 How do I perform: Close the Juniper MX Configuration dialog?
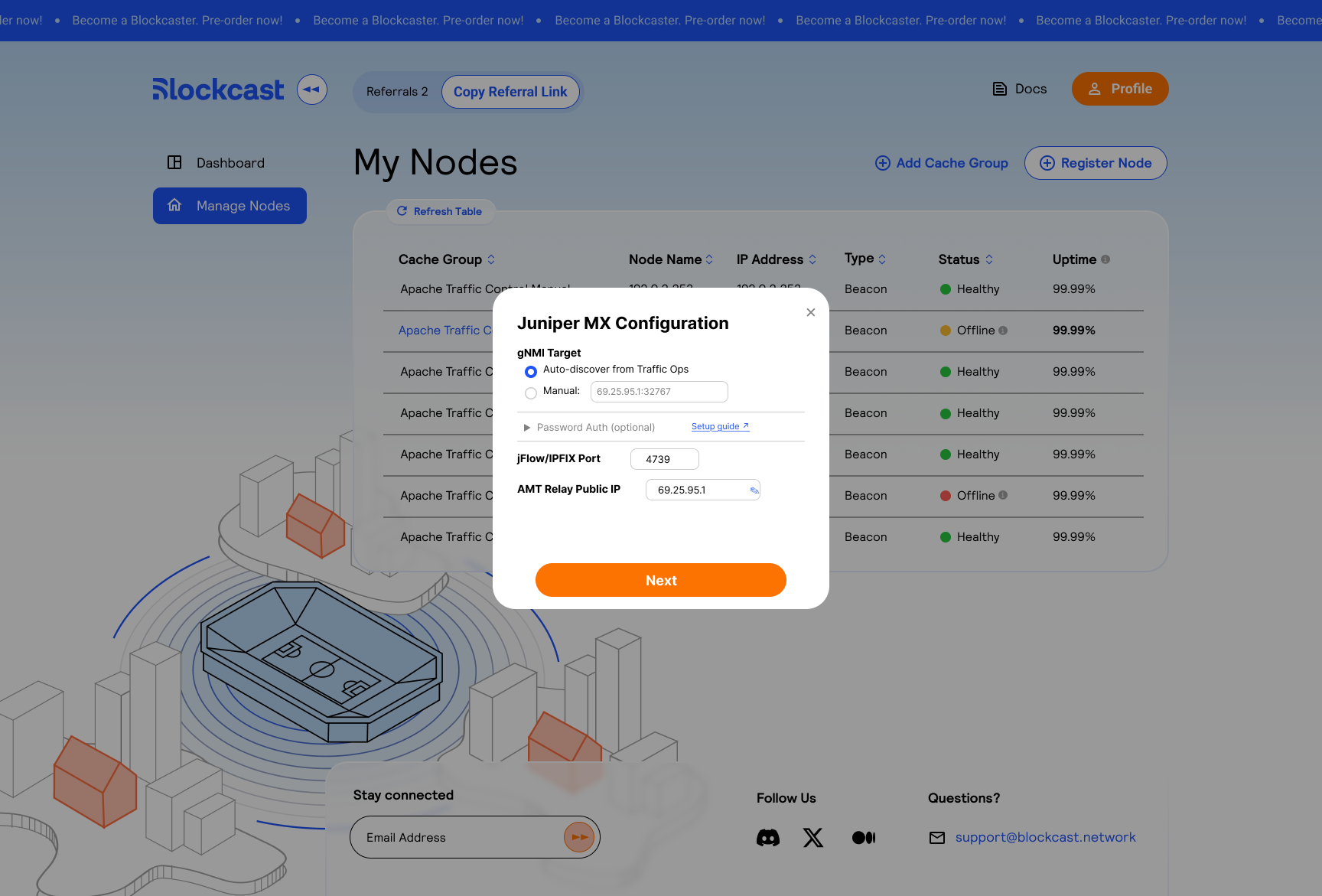click(x=811, y=312)
